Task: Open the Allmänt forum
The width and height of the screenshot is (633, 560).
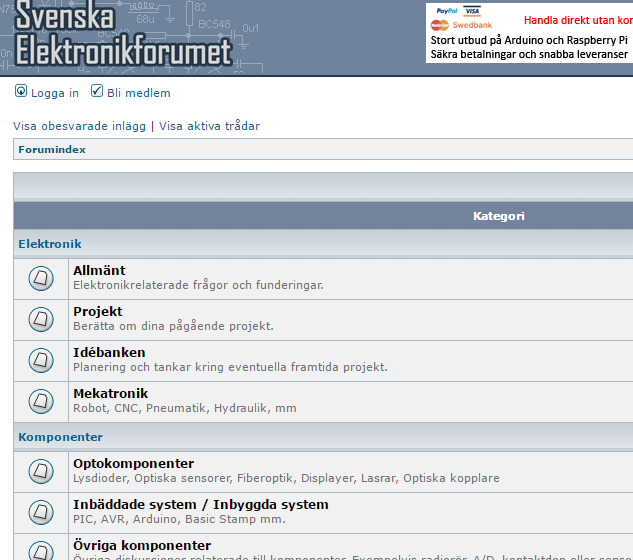Action: tap(99, 271)
